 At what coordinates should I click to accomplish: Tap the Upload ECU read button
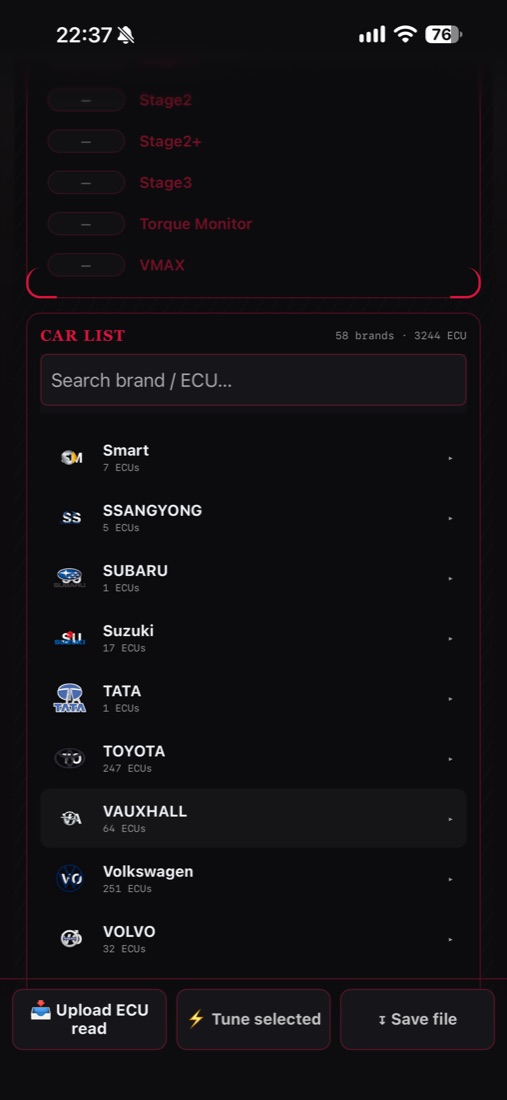tap(90, 1019)
